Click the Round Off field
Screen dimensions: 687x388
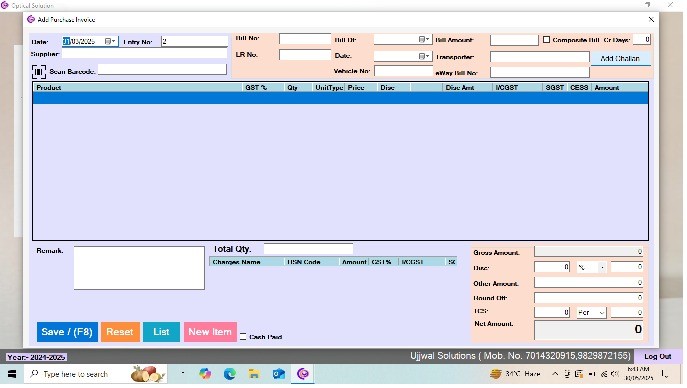tap(588, 298)
